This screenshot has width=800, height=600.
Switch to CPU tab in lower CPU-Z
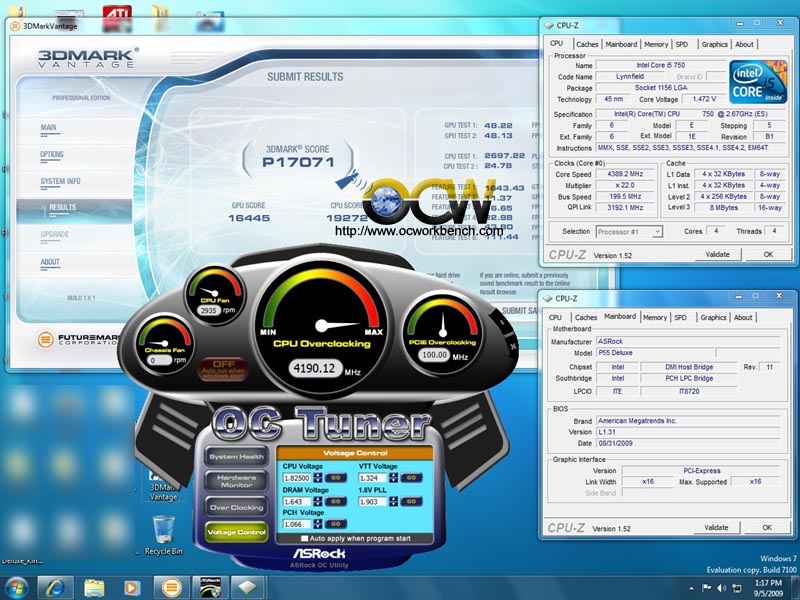point(555,317)
